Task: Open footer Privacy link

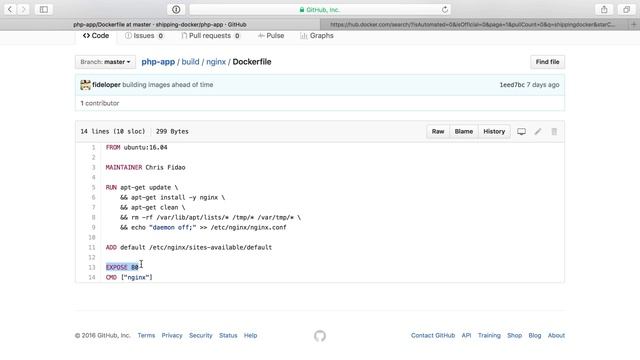Action: 172,336
